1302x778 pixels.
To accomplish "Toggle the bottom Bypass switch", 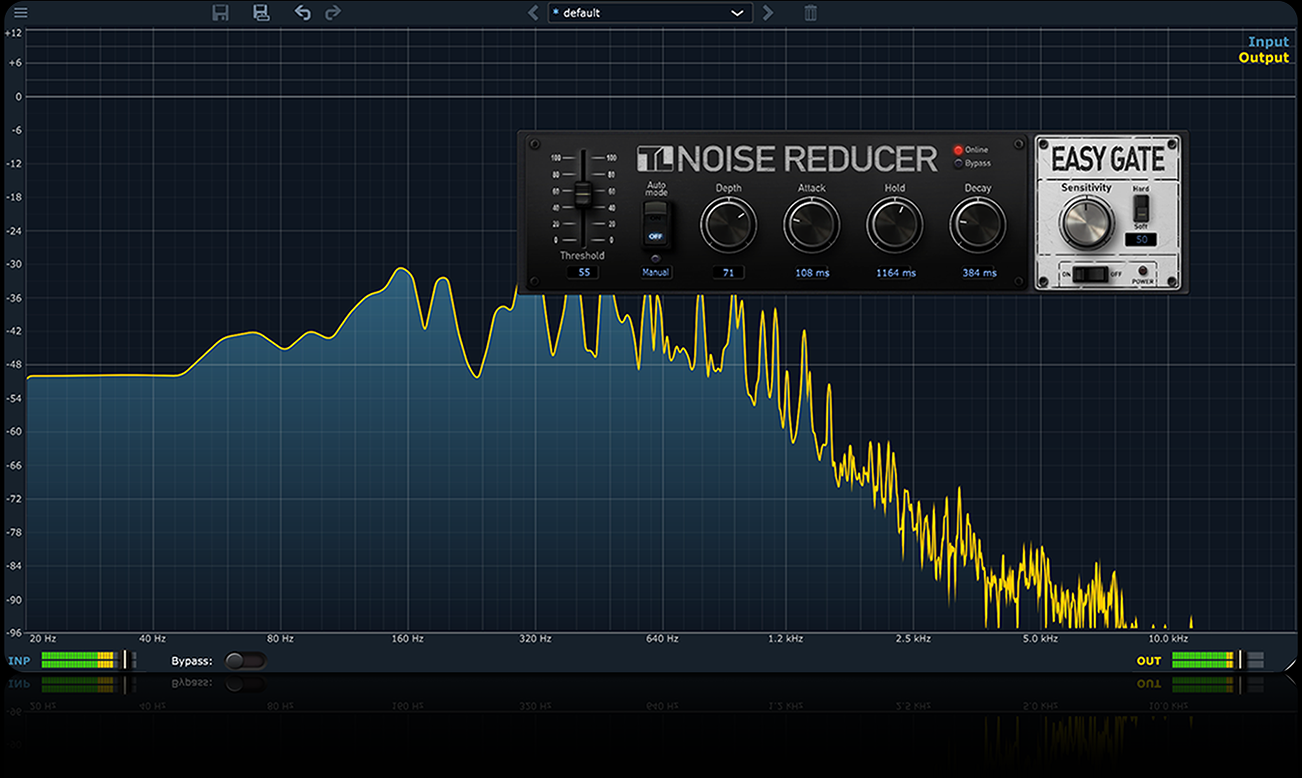I will (x=245, y=660).
